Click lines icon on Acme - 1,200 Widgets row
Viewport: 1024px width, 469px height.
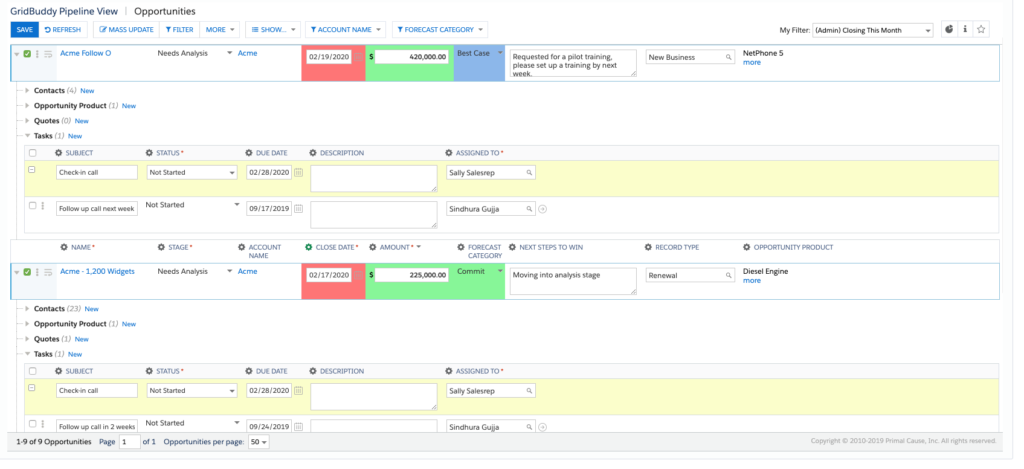click(x=48, y=272)
